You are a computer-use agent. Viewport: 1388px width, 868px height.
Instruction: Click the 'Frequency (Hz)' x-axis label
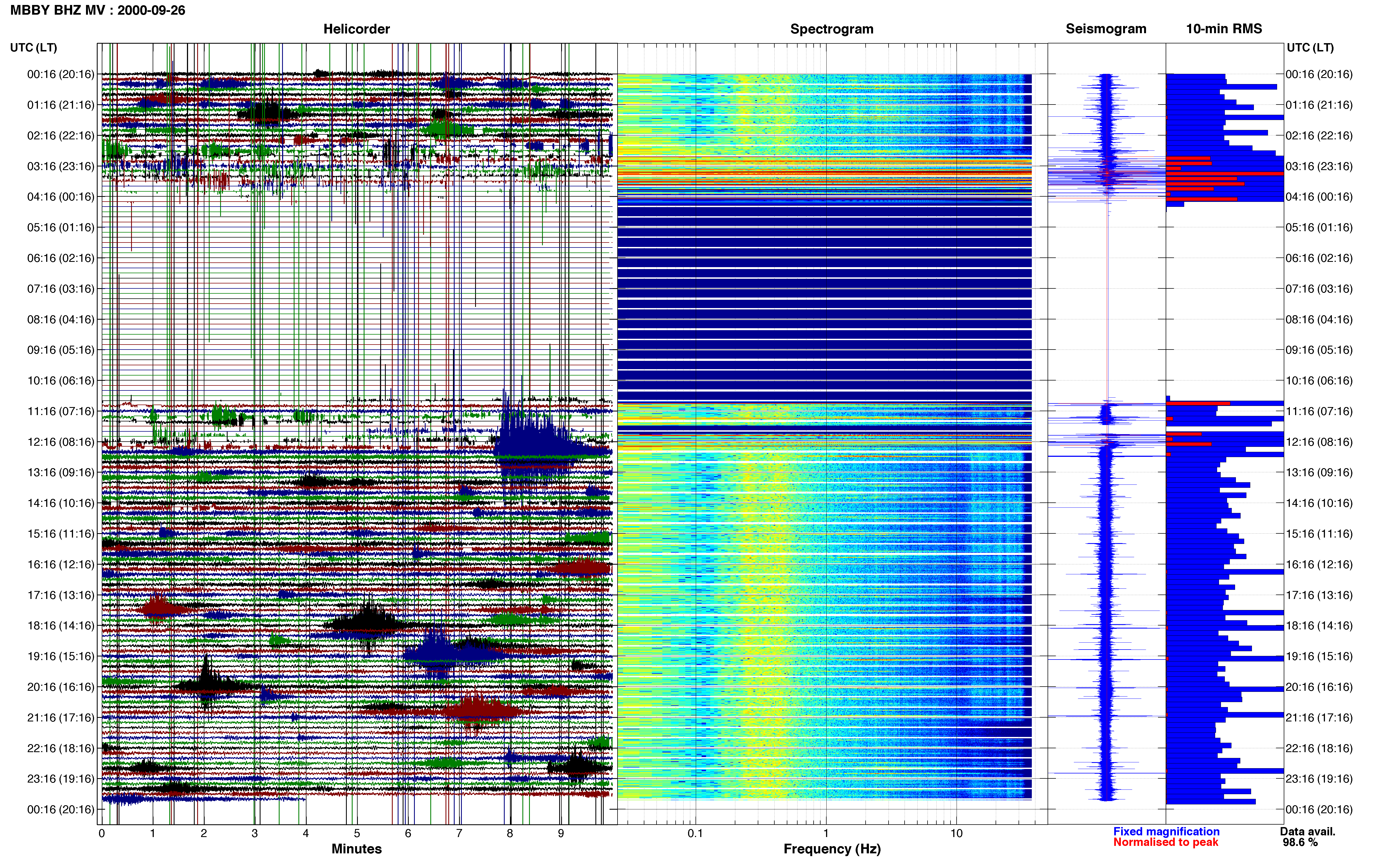[832, 849]
